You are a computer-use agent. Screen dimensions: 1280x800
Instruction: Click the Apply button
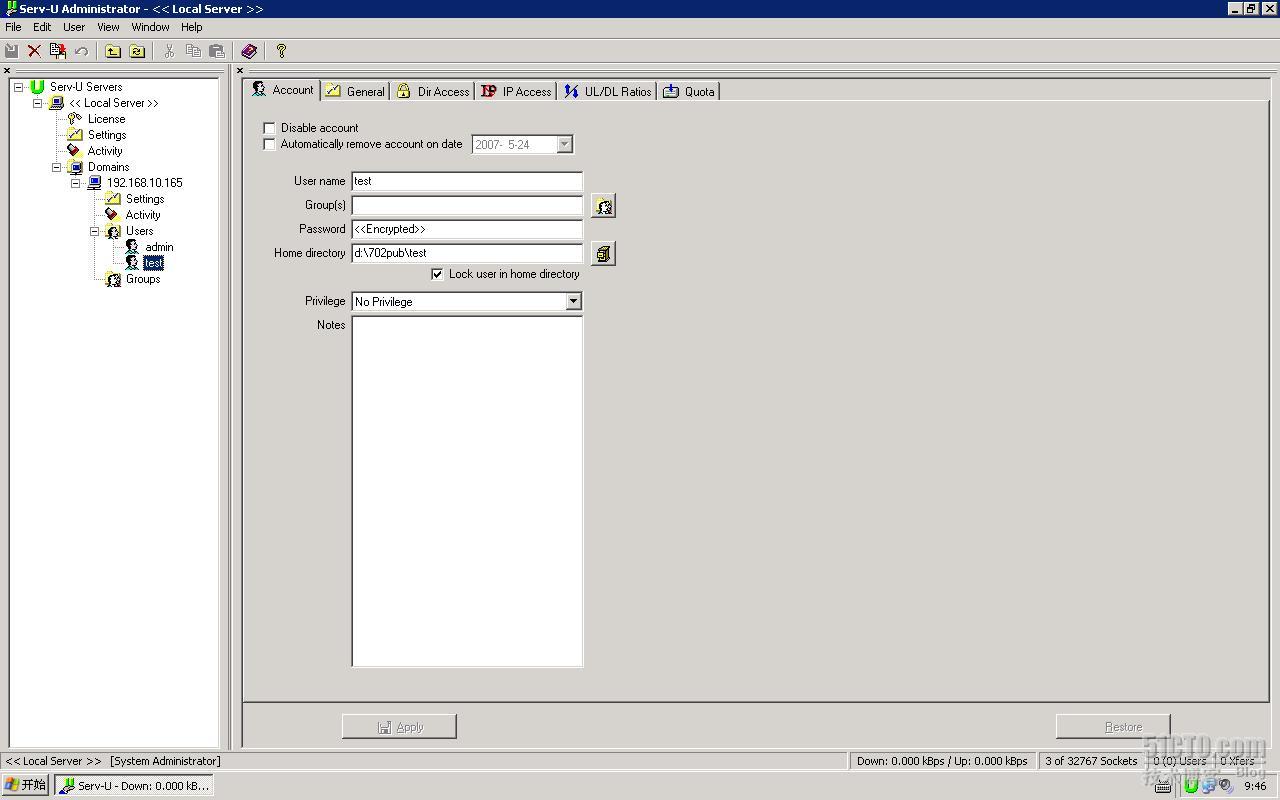coord(399,727)
